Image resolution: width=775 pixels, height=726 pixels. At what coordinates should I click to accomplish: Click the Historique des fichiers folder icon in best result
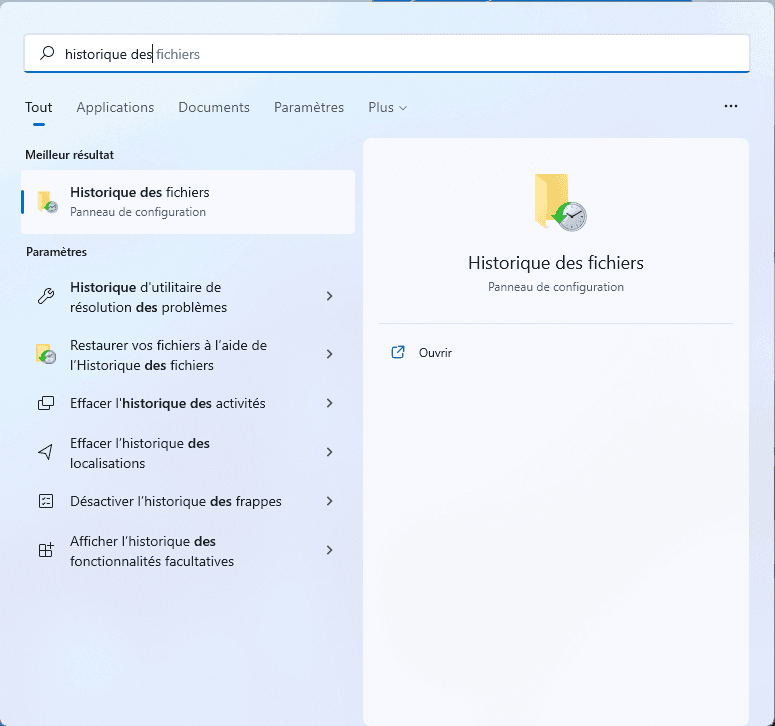pyautogui.click(x=47, y=202)
